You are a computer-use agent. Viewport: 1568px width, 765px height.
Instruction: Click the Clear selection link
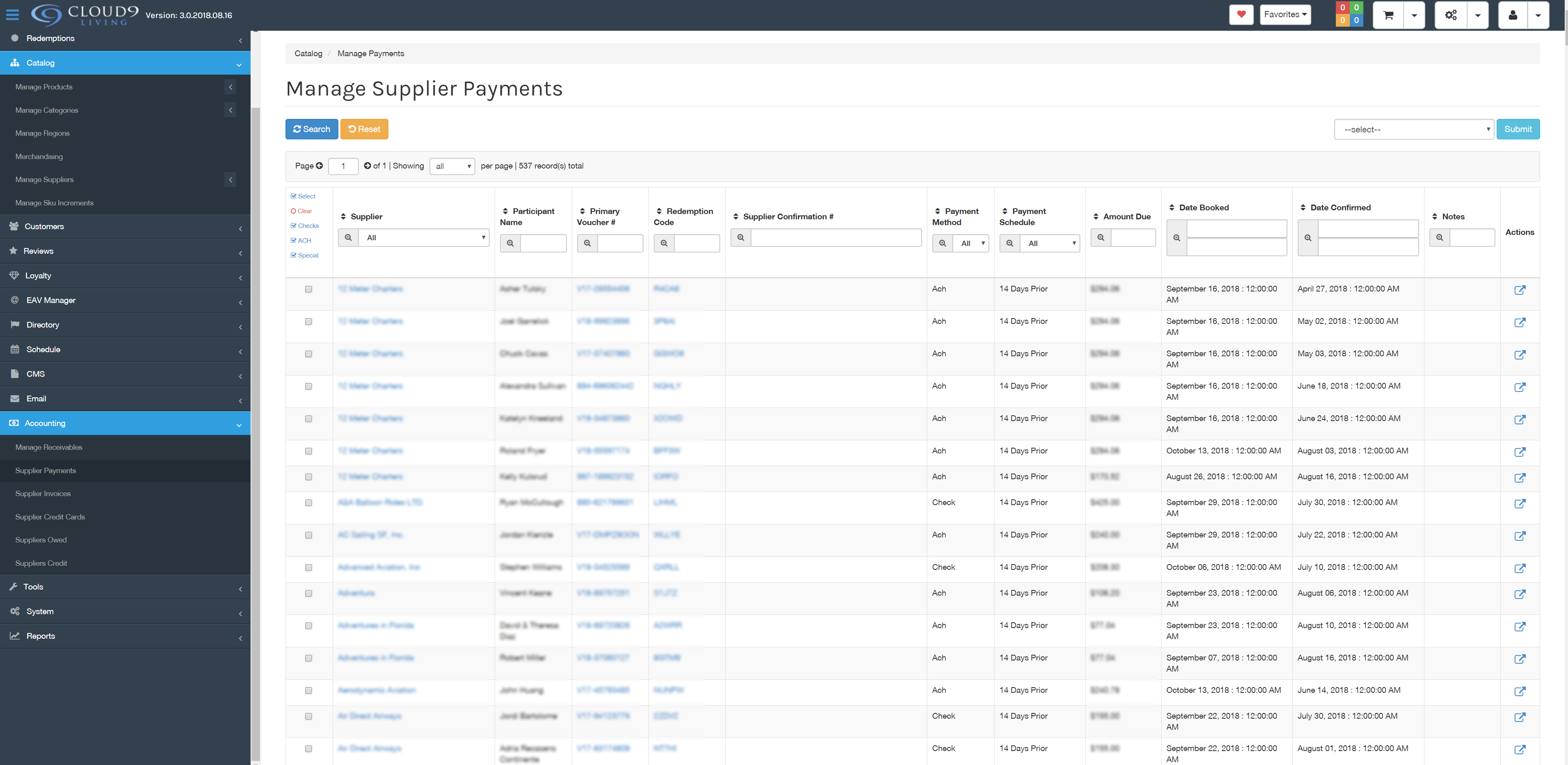pyautogui.click(x=301, y=211)
